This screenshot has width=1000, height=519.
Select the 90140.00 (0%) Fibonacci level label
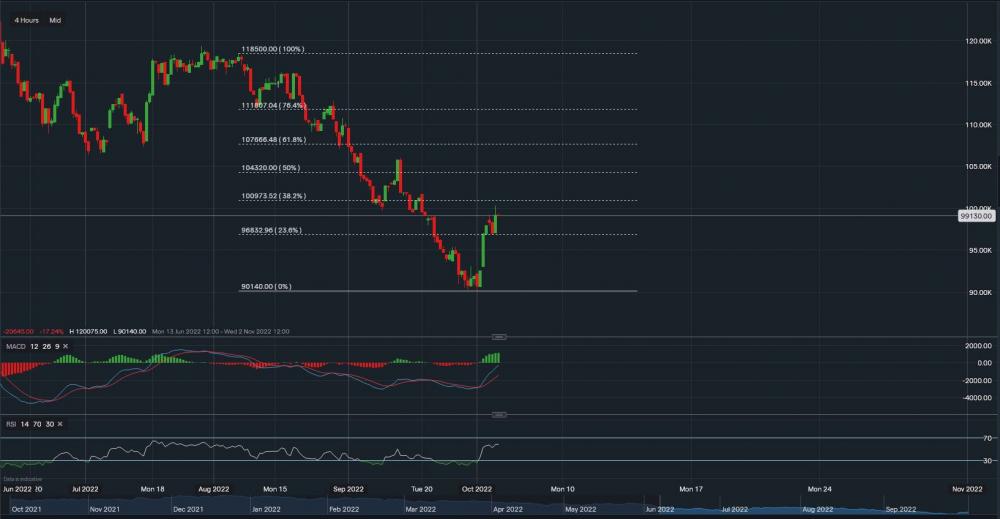pyautogui.click(x=265, y=286)
